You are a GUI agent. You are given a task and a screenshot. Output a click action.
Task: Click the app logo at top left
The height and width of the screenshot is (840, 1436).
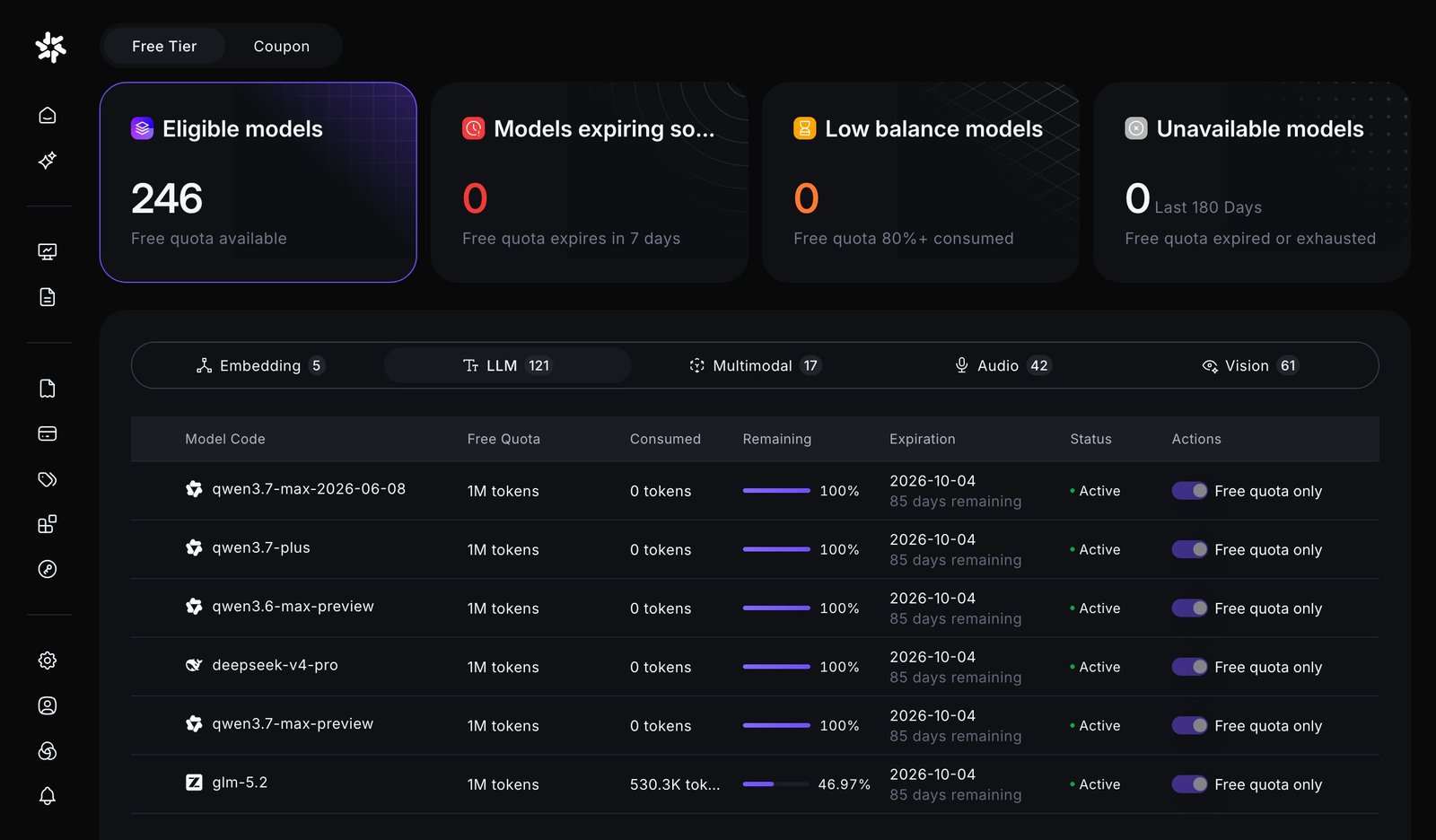[50, 47]
